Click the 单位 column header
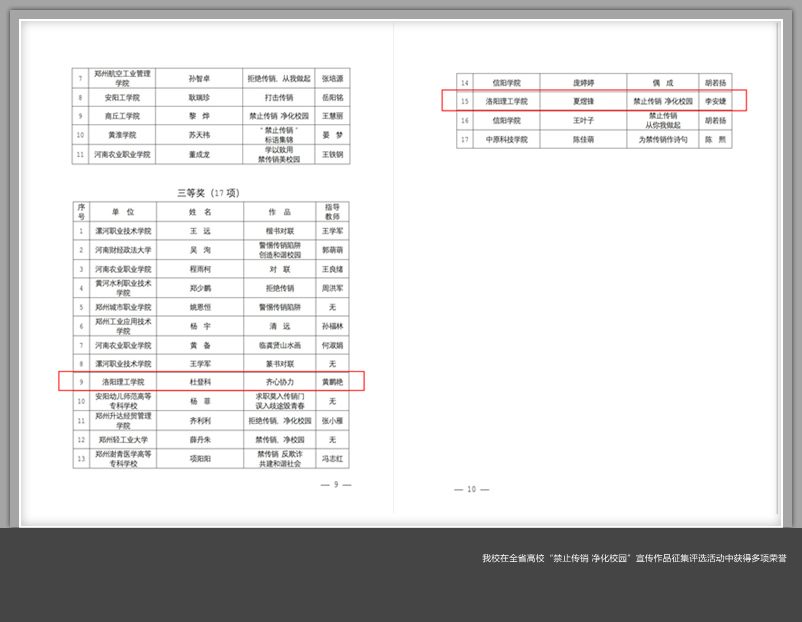Screen dimensions: 802x622 [122, 212]
